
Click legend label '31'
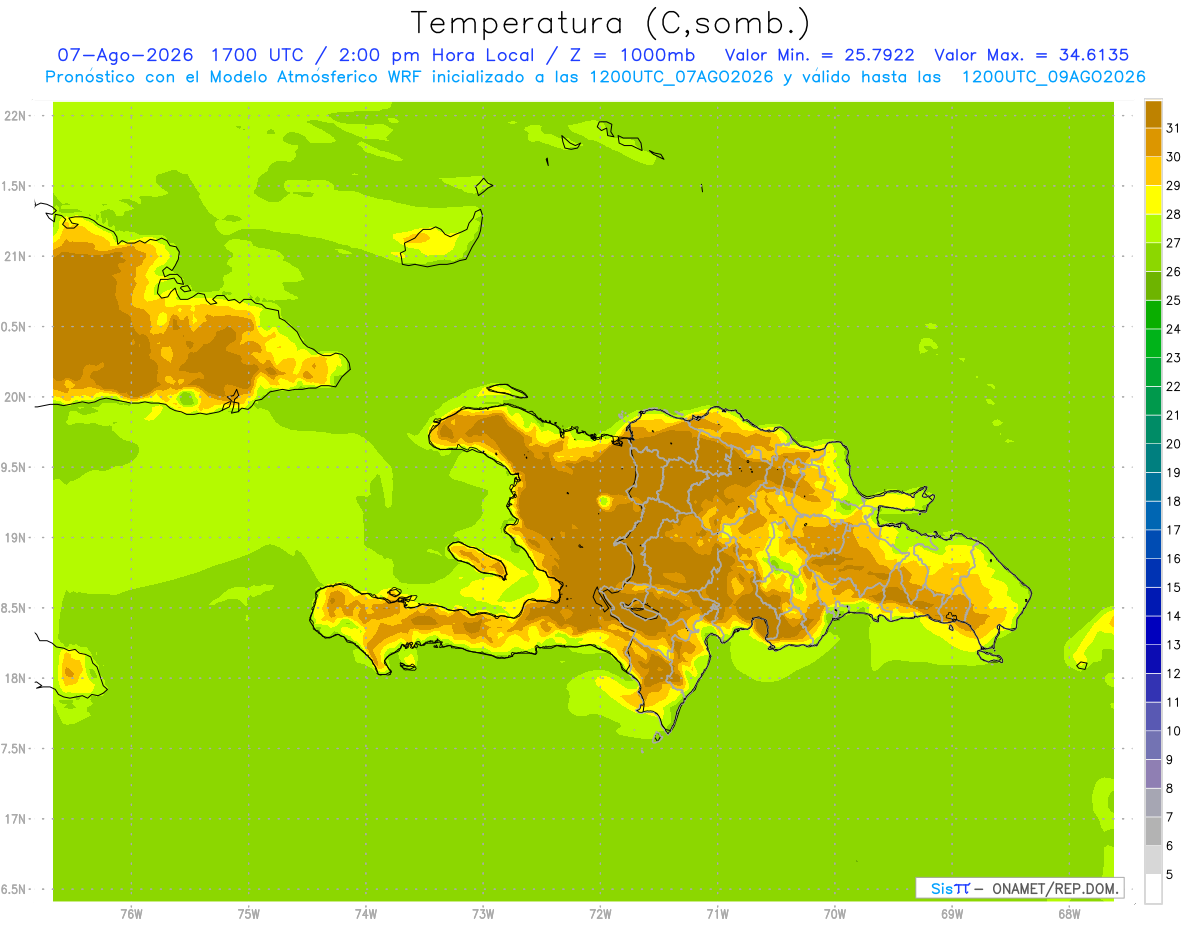(x=1173, y=127)
